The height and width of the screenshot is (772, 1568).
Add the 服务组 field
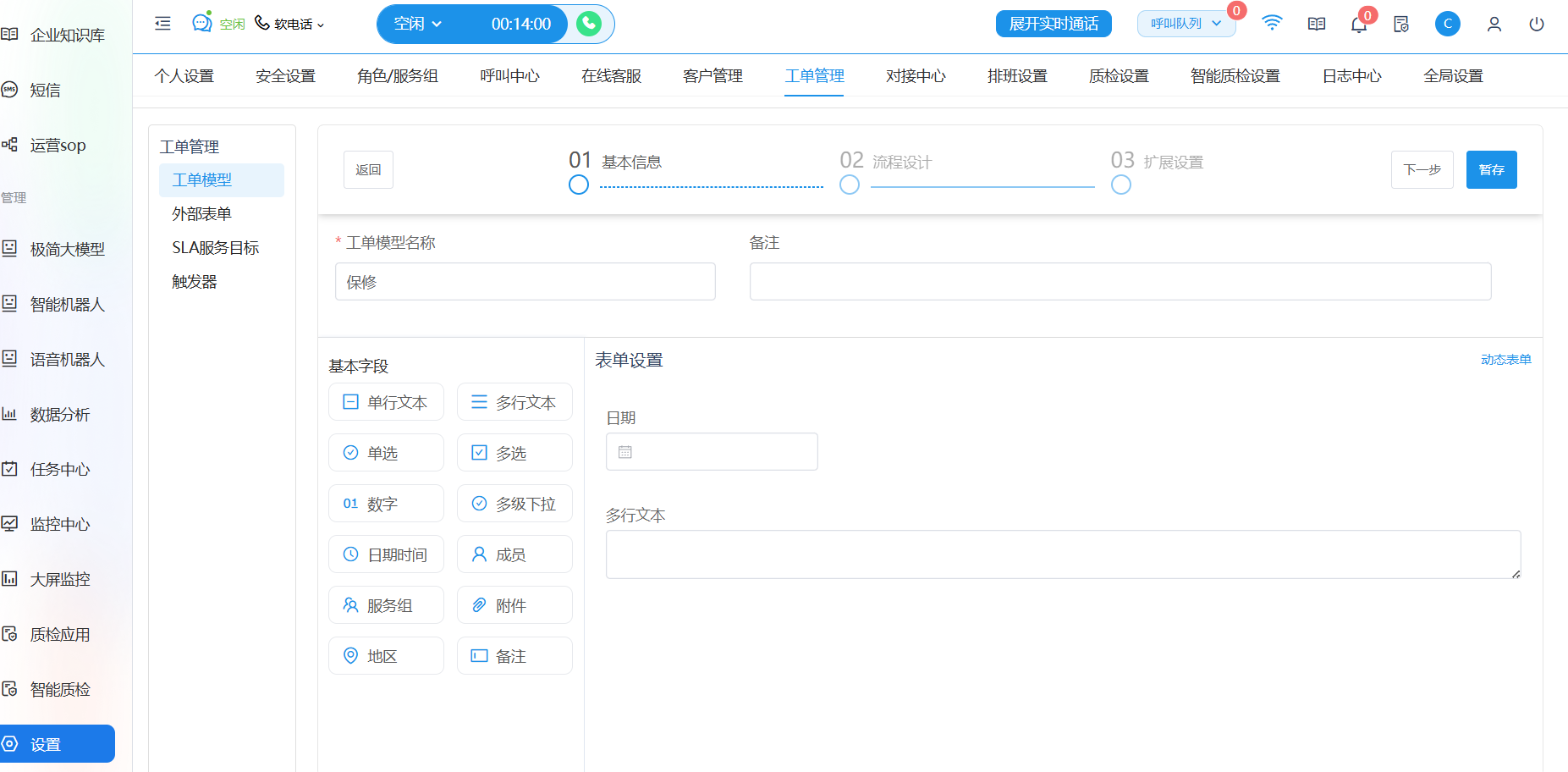click(x=386, y=605)
